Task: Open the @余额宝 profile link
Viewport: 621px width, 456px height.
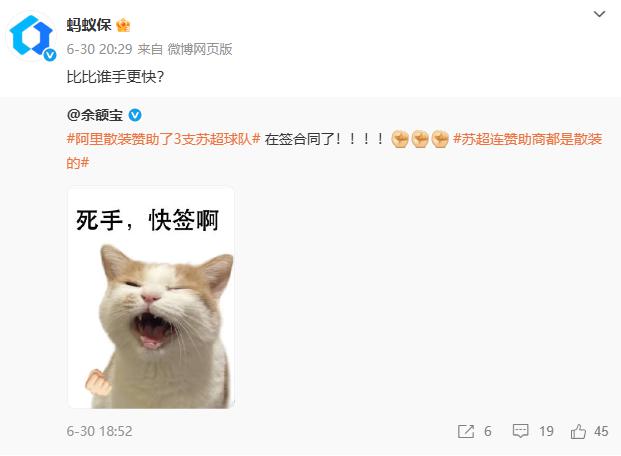Action: pyautogui.click(x=95, y=115)
